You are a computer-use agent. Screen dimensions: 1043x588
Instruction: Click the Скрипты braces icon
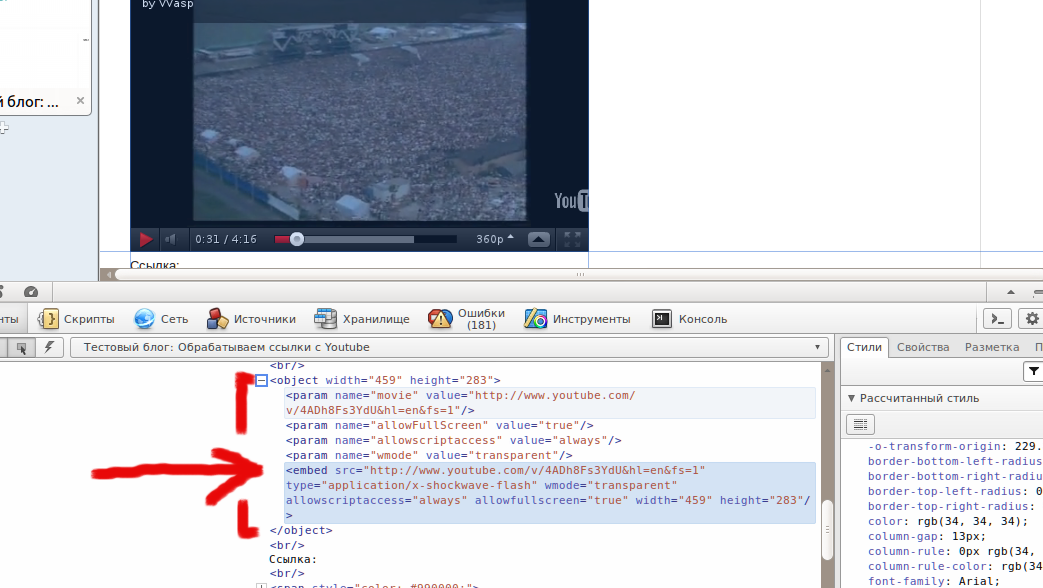pos(48,319)
